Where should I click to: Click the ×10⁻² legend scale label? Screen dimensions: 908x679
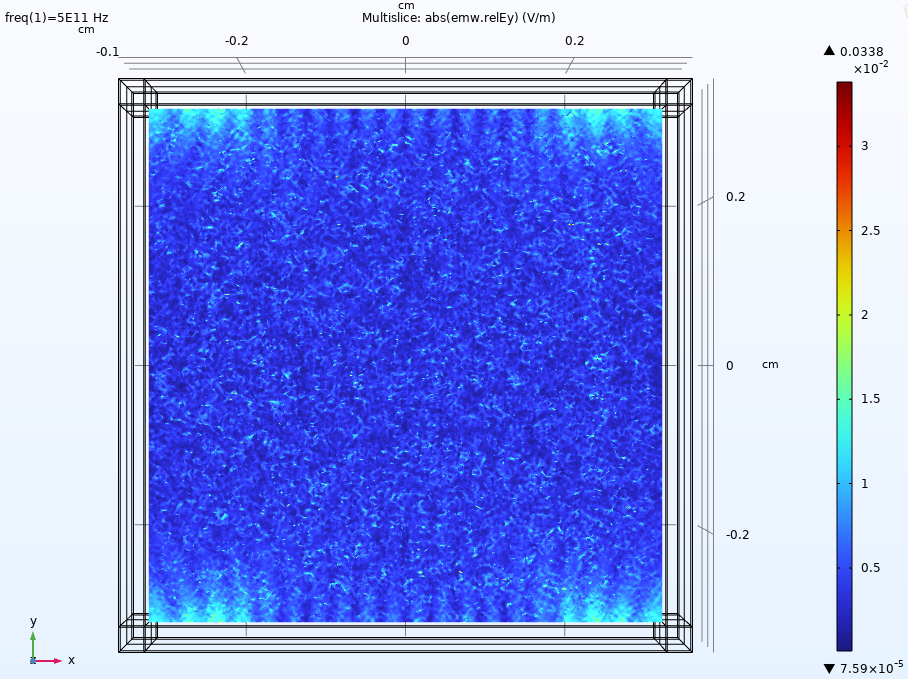pos(870,68)
